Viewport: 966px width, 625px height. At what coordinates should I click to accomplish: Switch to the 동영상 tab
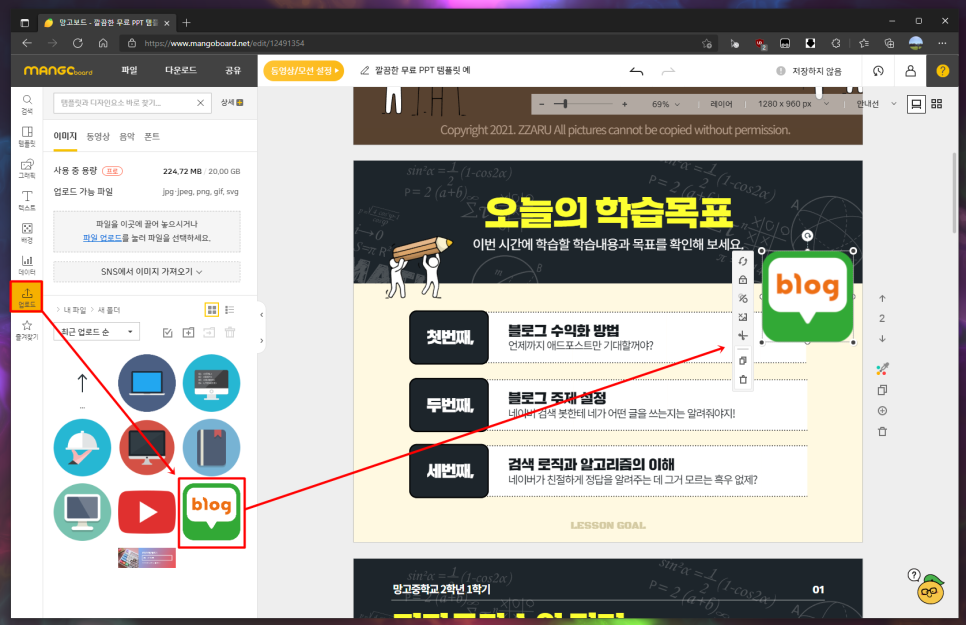tap(98, 136)
